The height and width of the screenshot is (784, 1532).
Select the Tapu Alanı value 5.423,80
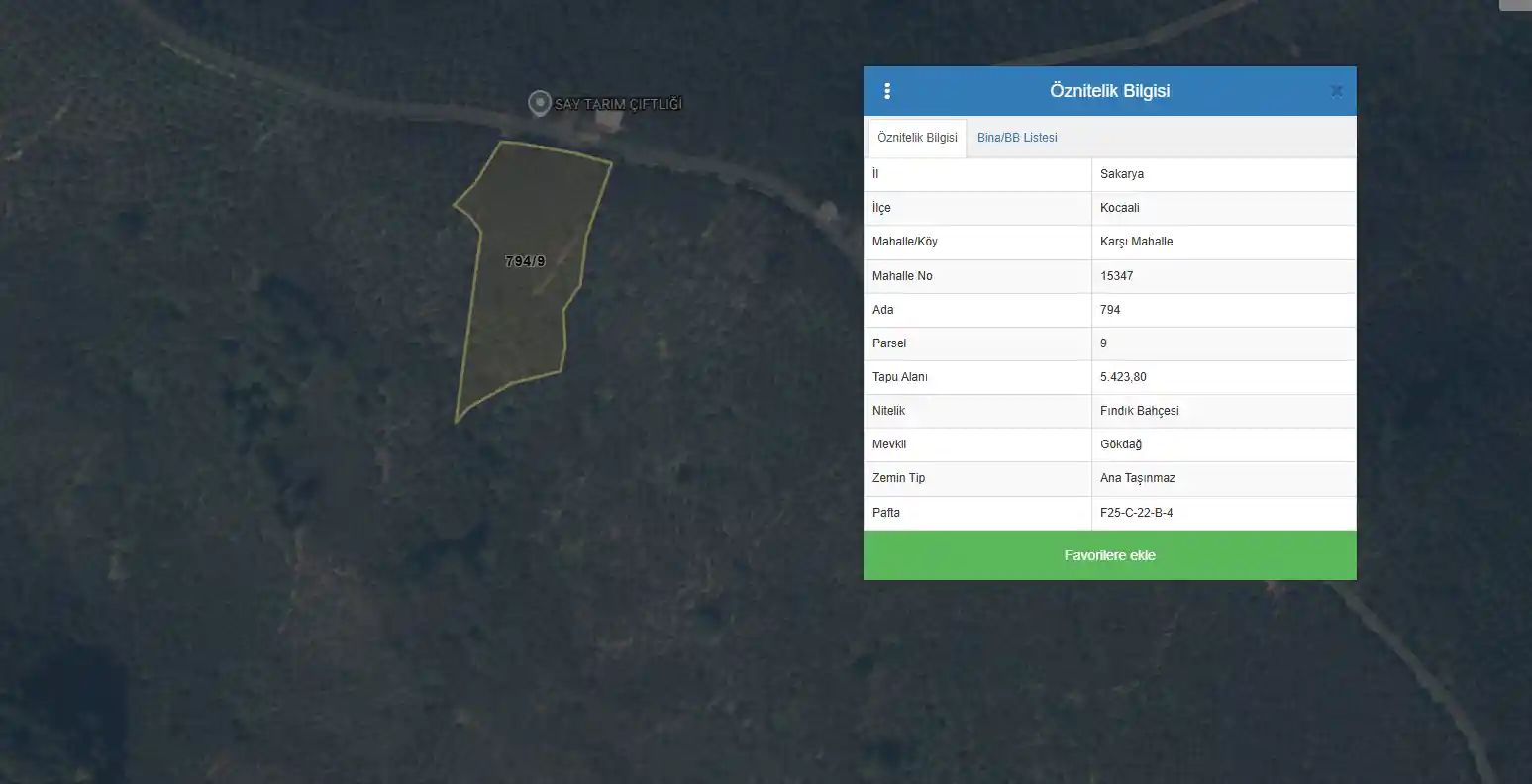coord(1124,377)
